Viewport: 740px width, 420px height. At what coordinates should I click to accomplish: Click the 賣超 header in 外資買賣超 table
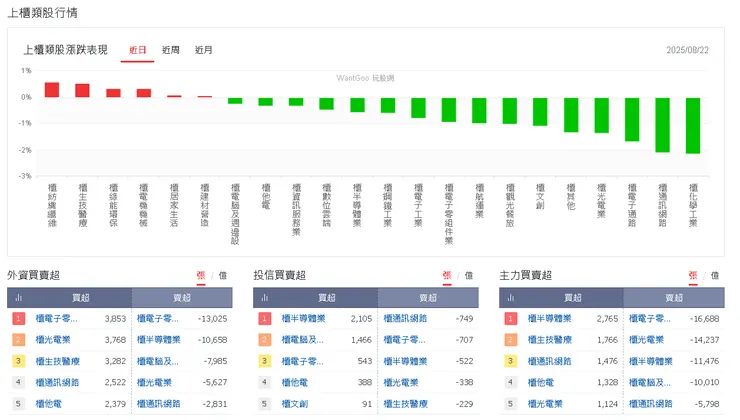(182, 298)
